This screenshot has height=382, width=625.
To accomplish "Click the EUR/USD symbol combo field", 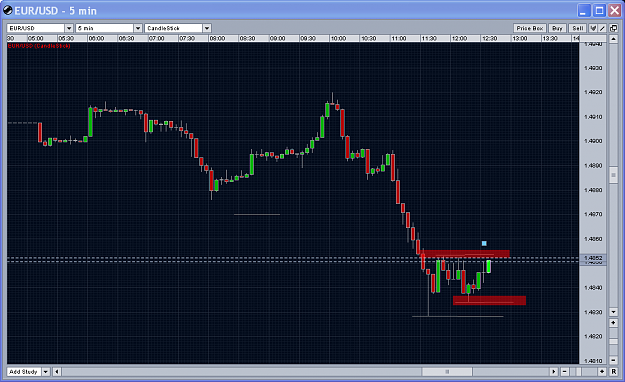I will point(35,28).
